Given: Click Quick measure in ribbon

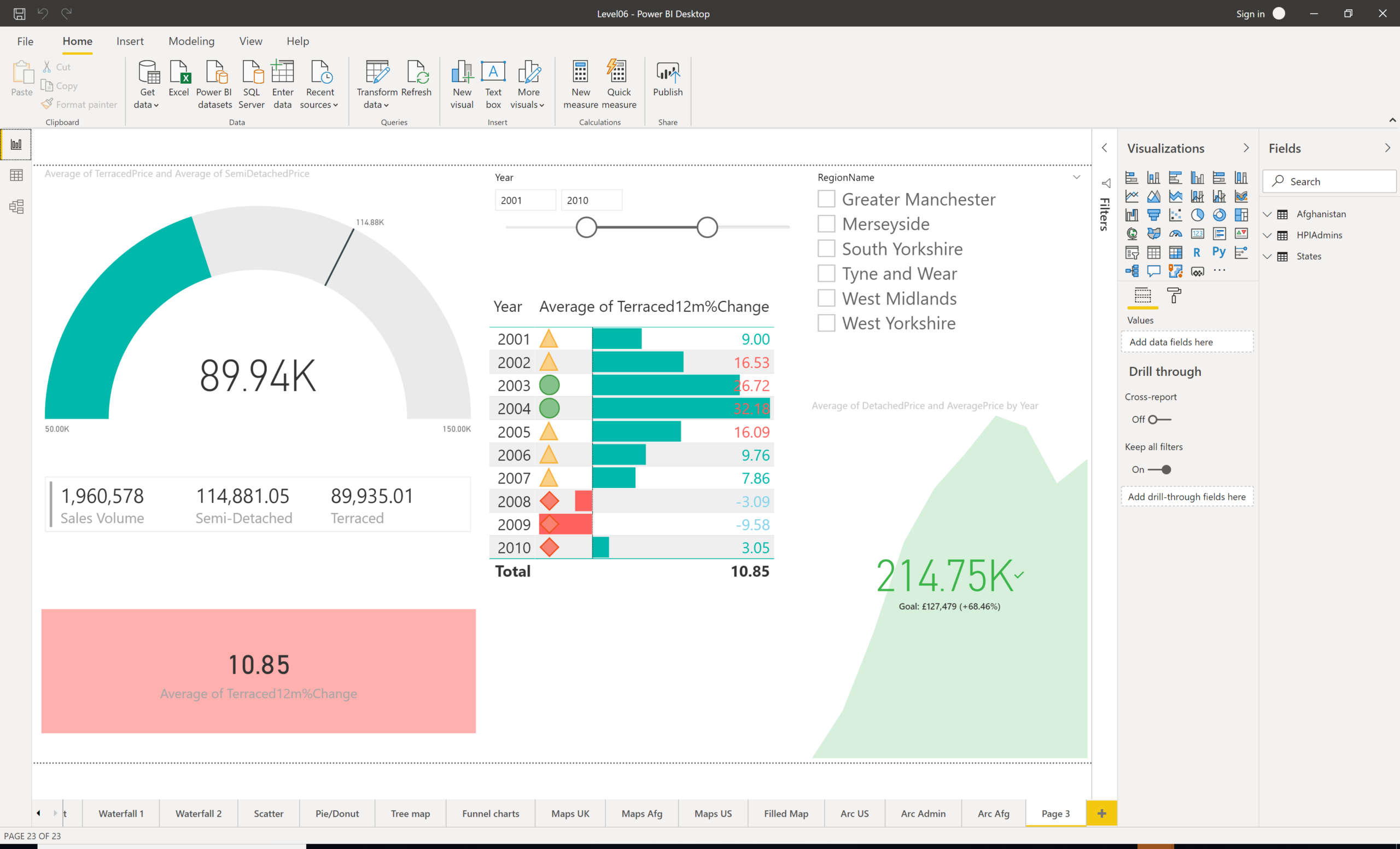Looking at the screenshot, I should 619,84.
